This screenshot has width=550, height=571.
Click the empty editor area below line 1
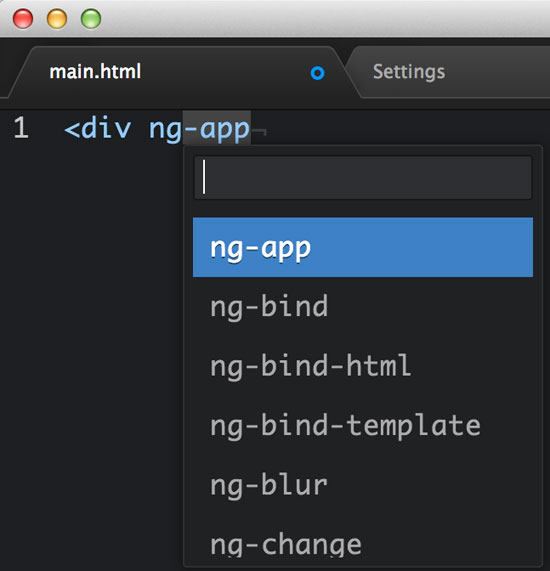click(x=91, y=328)
